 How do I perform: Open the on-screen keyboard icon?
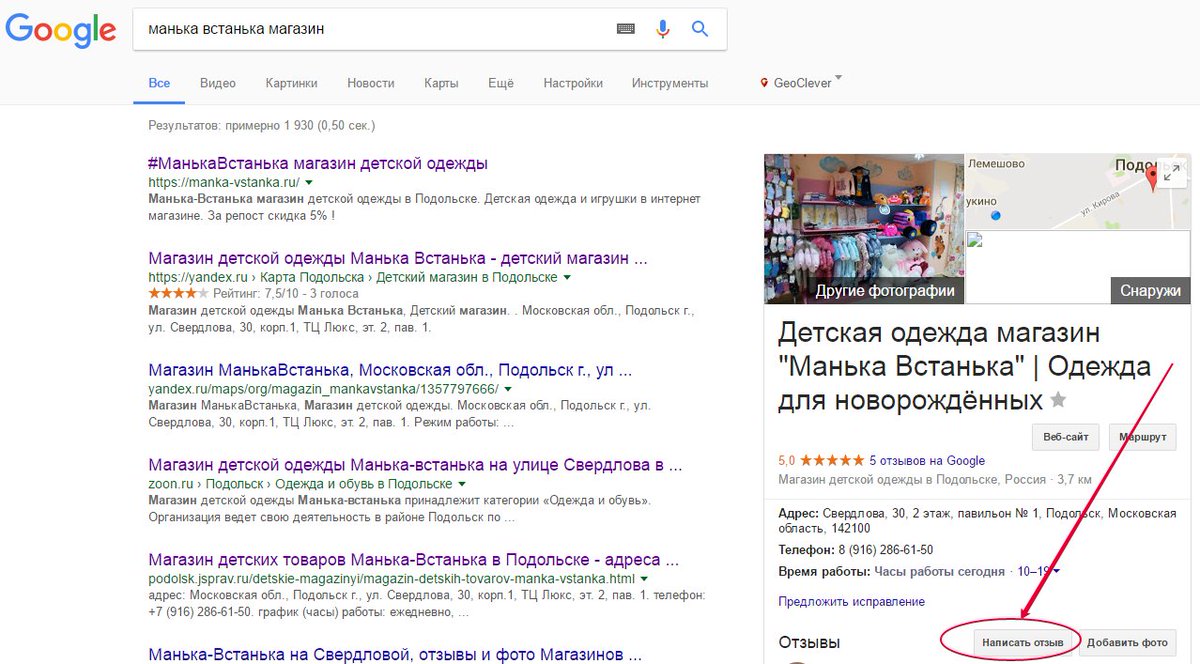626,29
